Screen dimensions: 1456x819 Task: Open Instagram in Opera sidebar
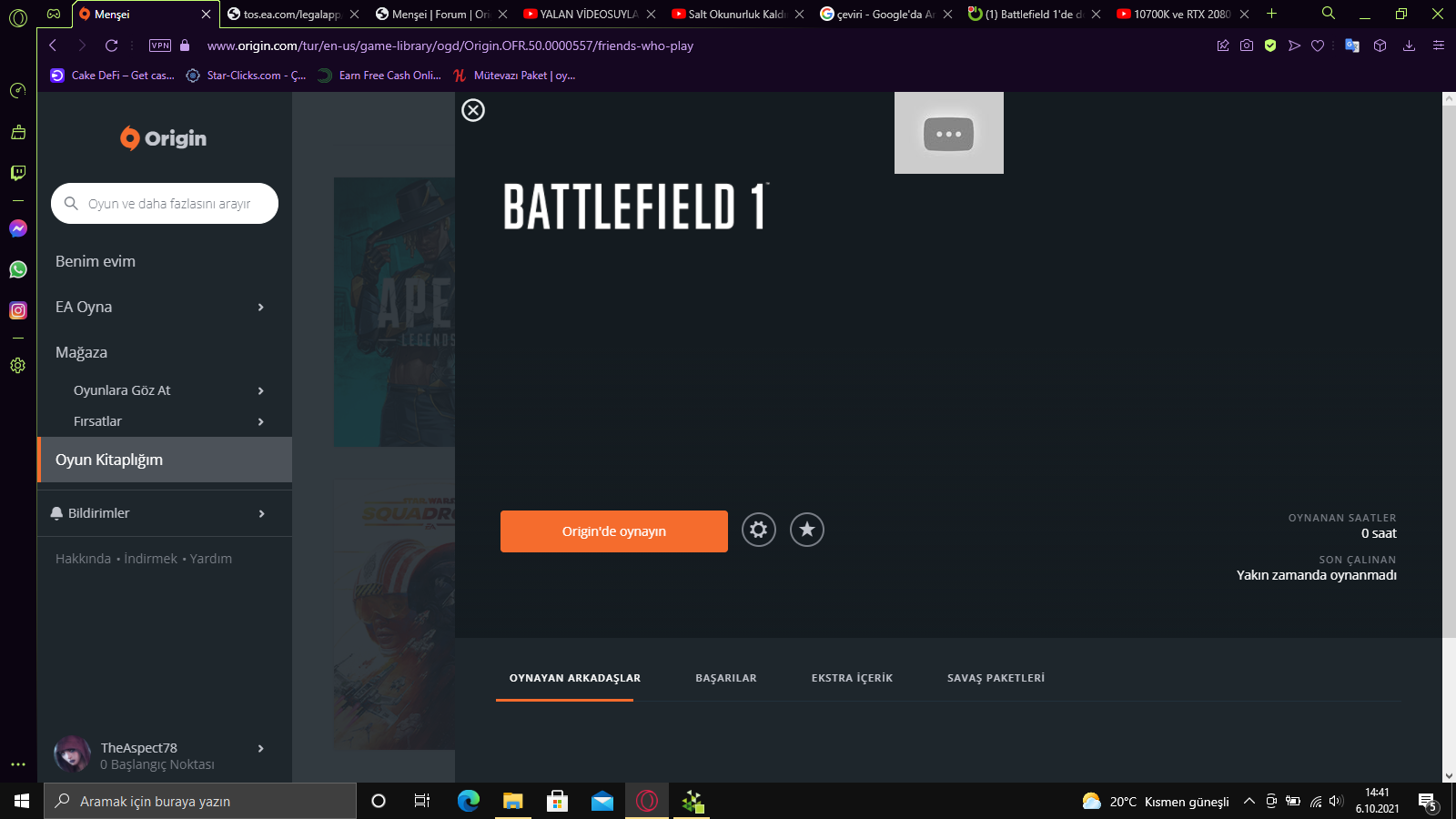(18, 310)
